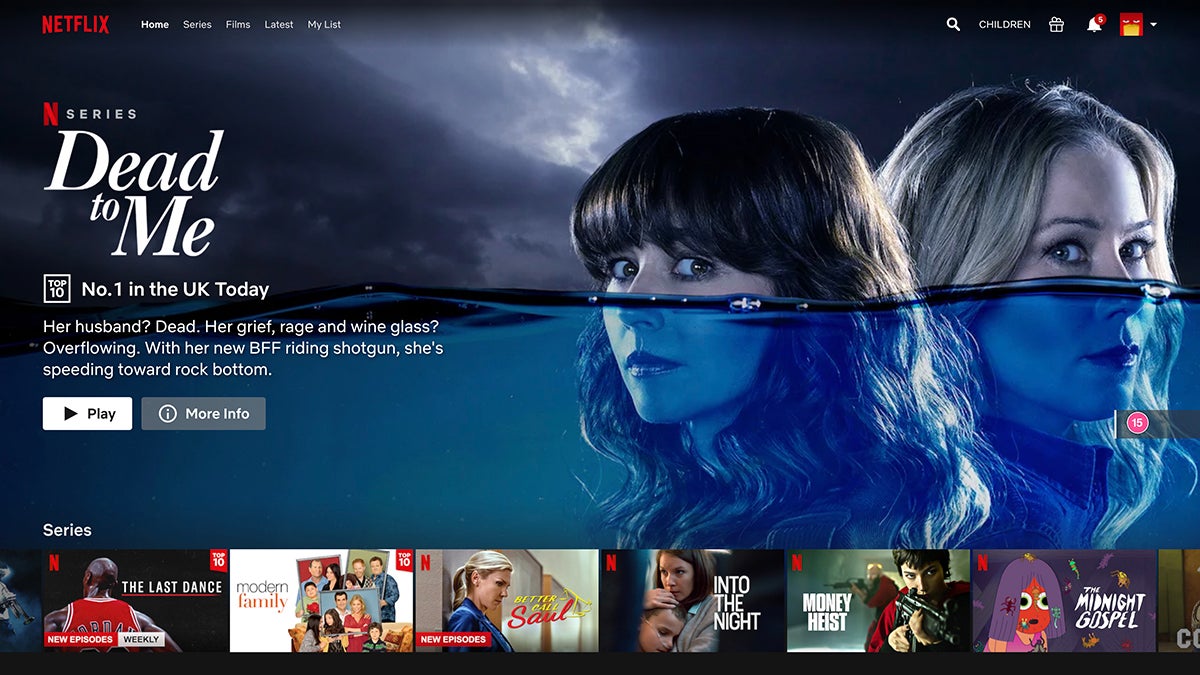Click the age rating 15 badge
1200x675 pixels.
[1136, 423]
